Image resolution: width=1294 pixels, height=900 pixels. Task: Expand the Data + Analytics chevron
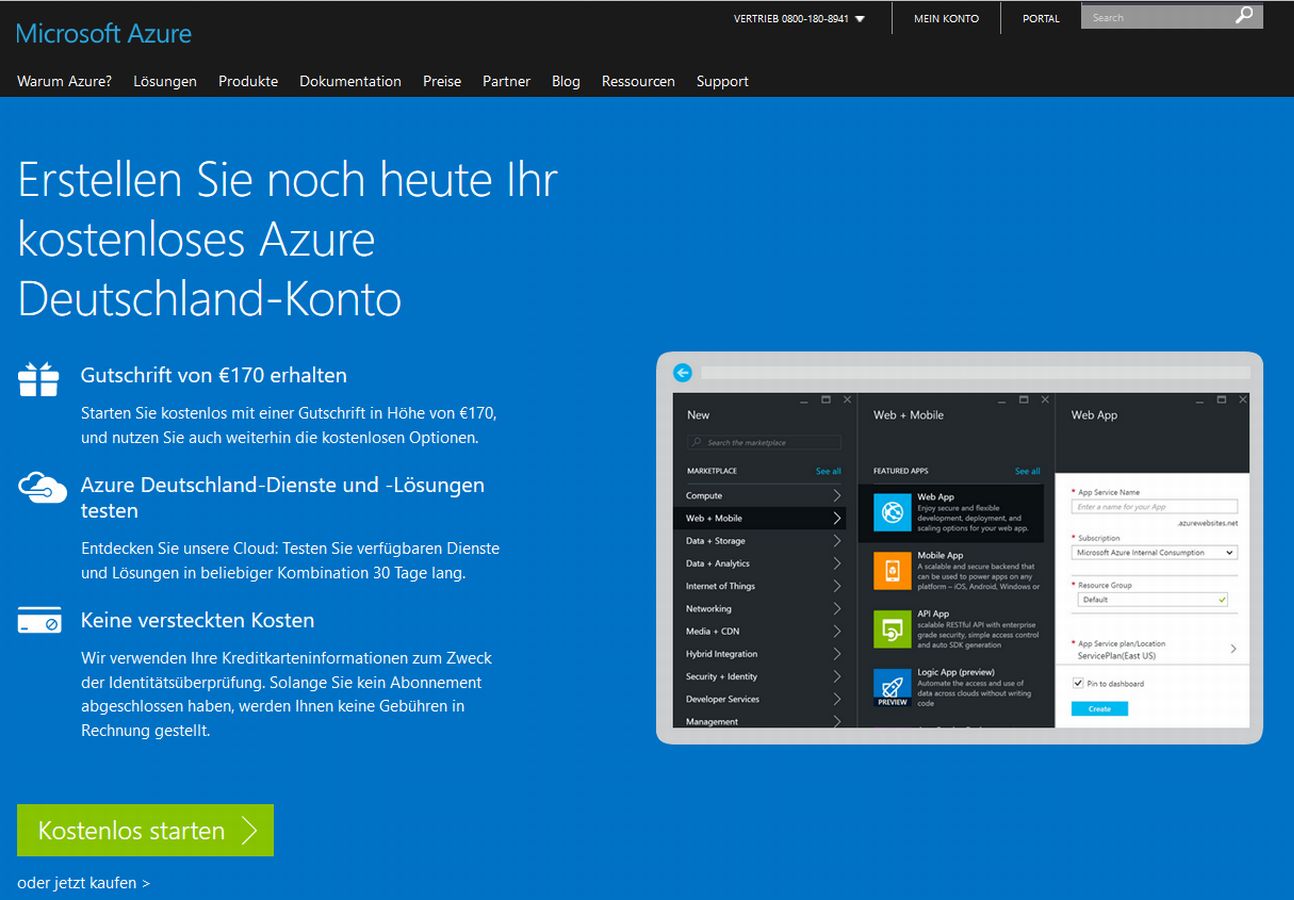tap(837, 563)
